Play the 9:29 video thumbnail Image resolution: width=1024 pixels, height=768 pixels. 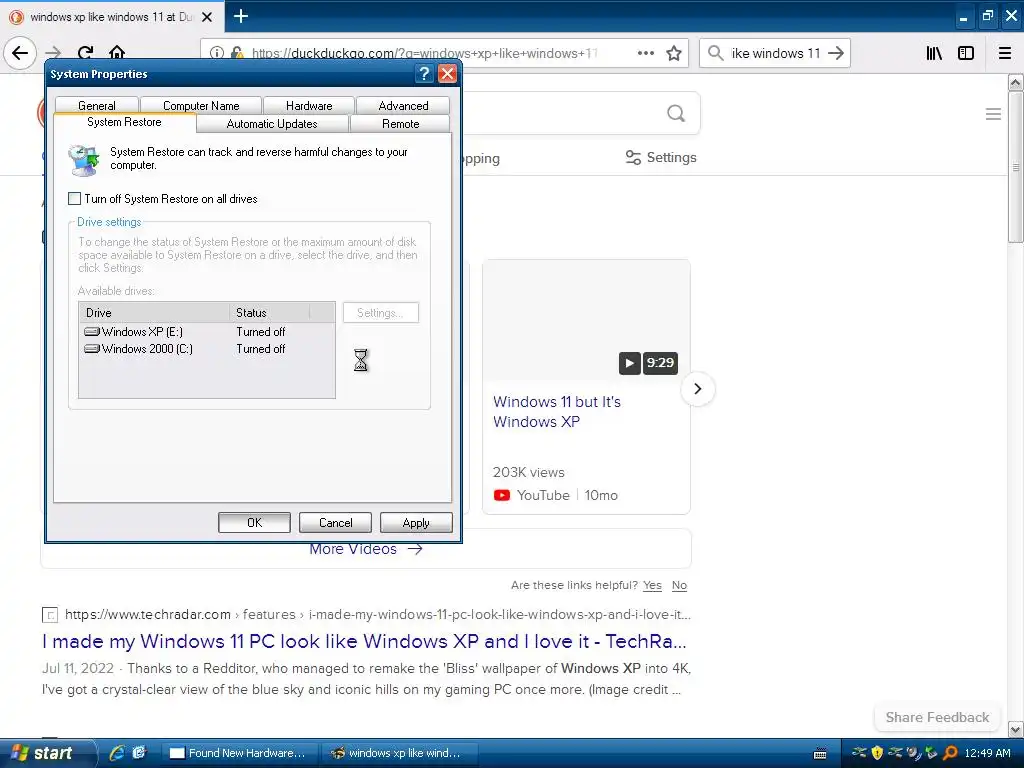tap(630, 363)
